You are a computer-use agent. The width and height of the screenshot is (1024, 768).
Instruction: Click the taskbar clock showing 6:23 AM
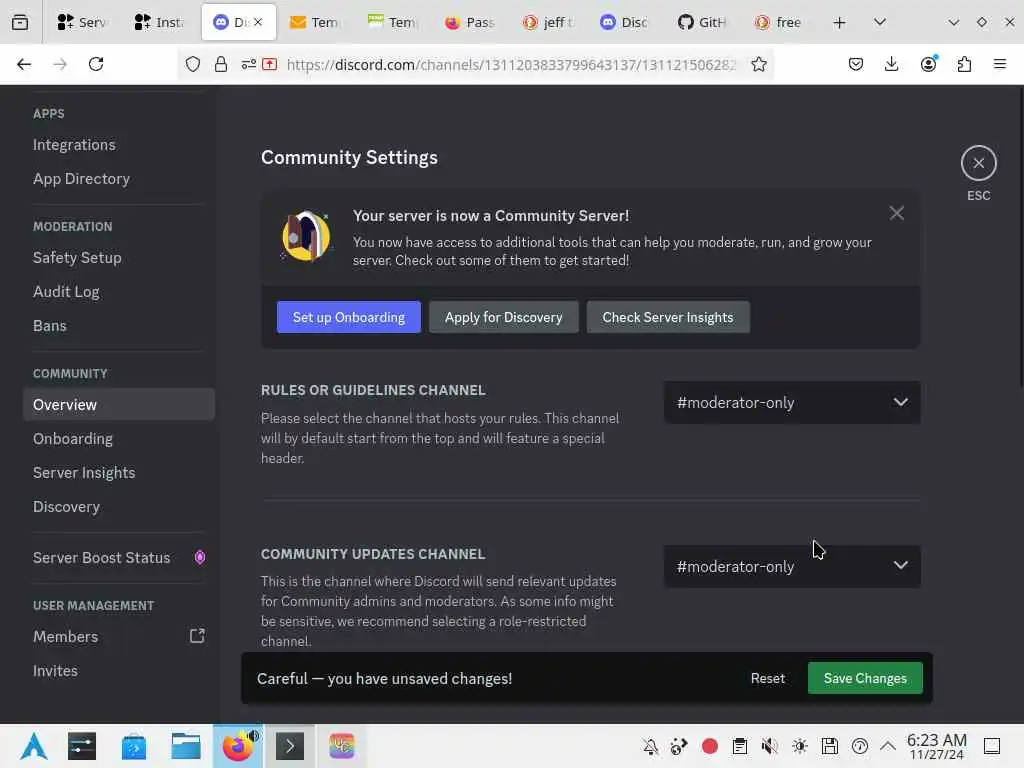(936, 746)
